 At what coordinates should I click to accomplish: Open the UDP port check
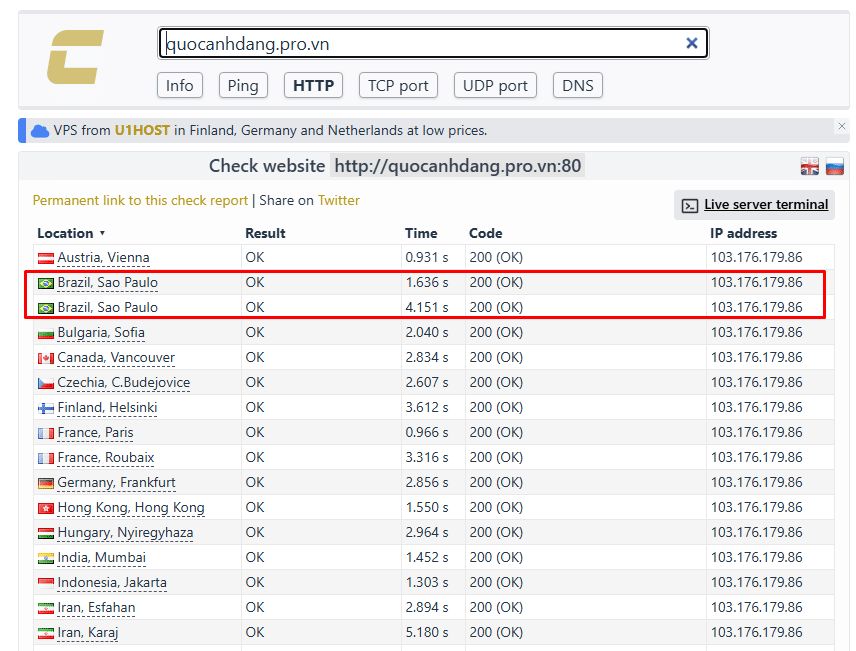pos(495,86)
